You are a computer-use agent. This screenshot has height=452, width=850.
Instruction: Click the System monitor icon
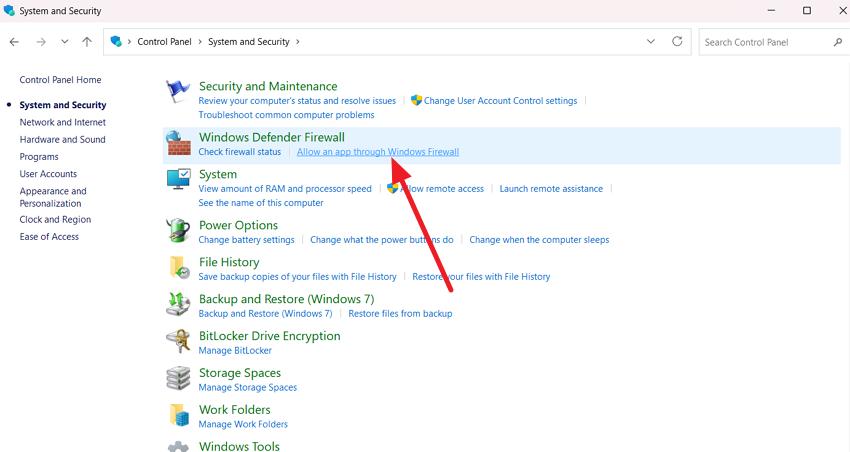[x=178, y=179]
